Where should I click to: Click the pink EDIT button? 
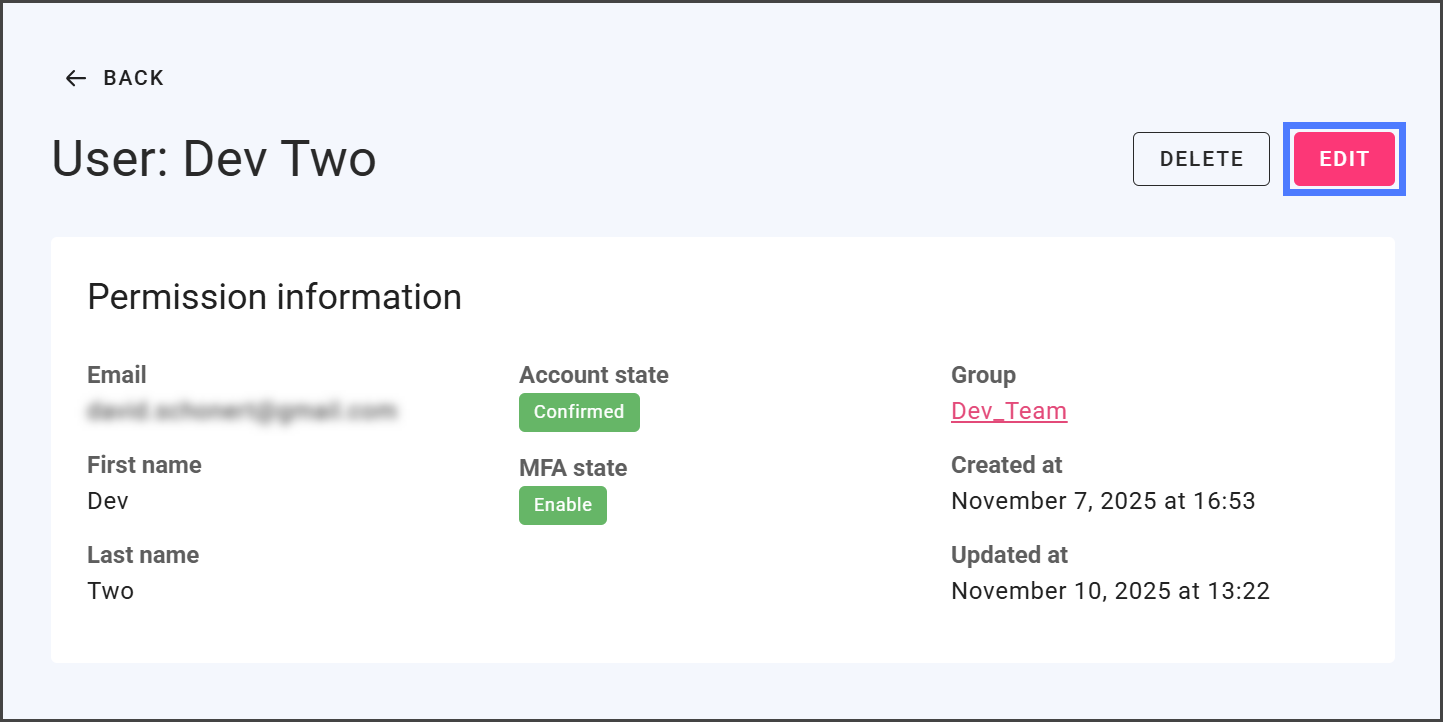(x=1343, y=159)
